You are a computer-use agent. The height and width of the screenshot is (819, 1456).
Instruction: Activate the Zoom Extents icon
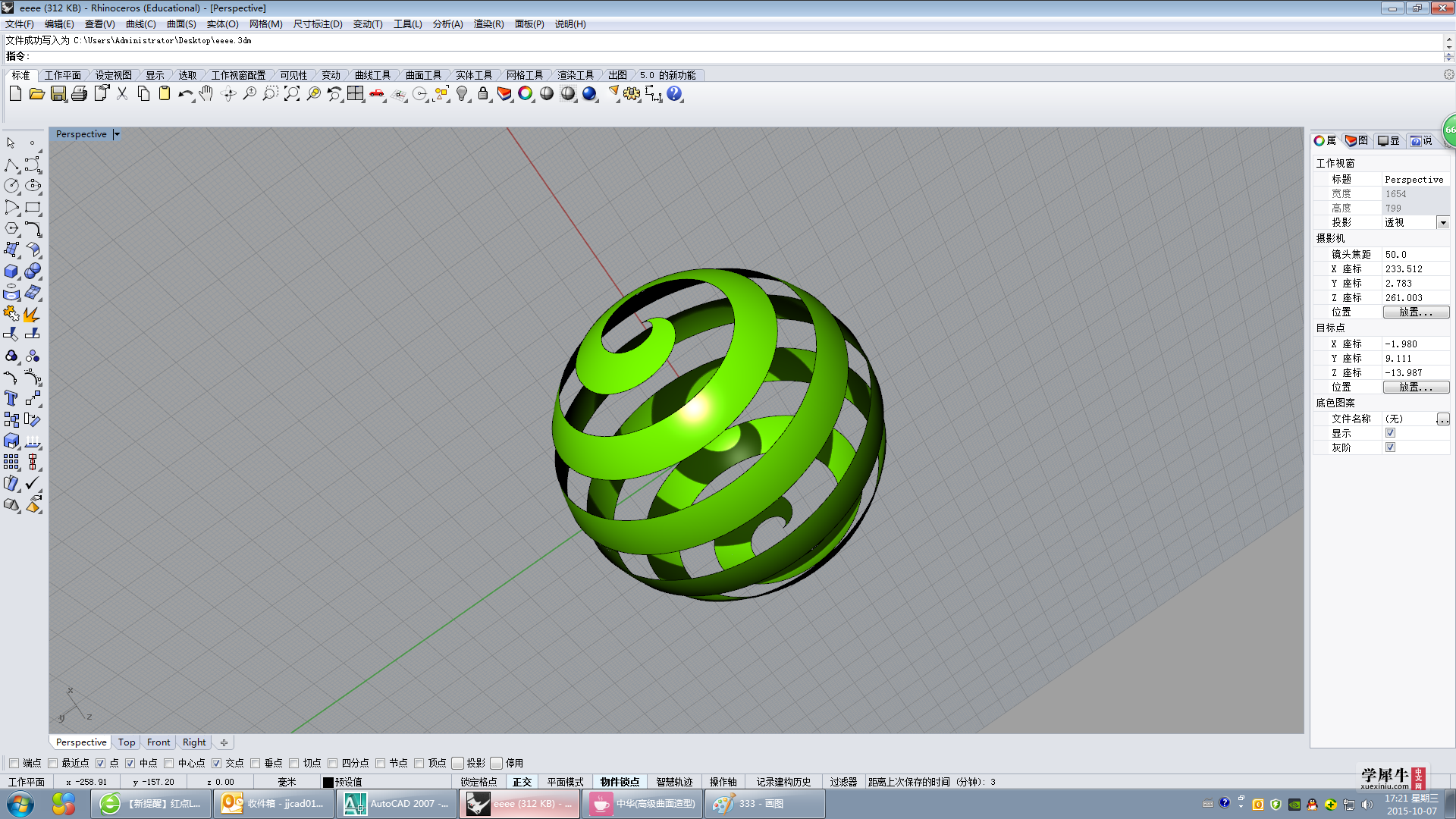click(x=292, y=93)
